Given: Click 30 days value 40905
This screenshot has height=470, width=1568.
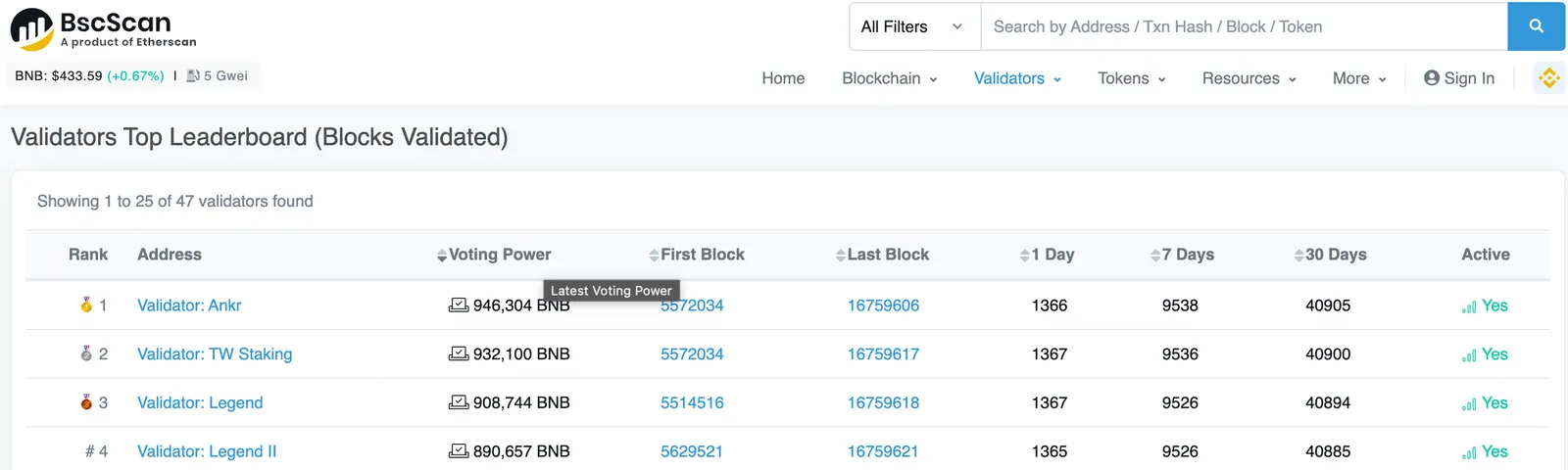Looking at the screenshot, I should click(1328, 305).
